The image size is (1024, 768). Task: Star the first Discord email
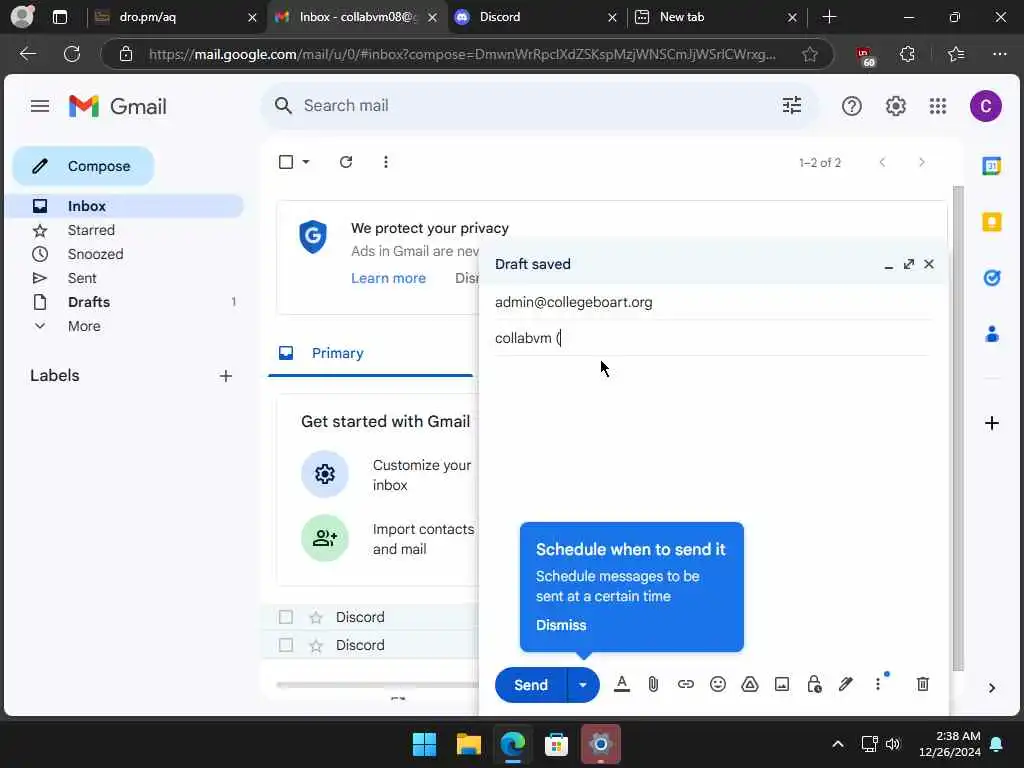[316, 617]
